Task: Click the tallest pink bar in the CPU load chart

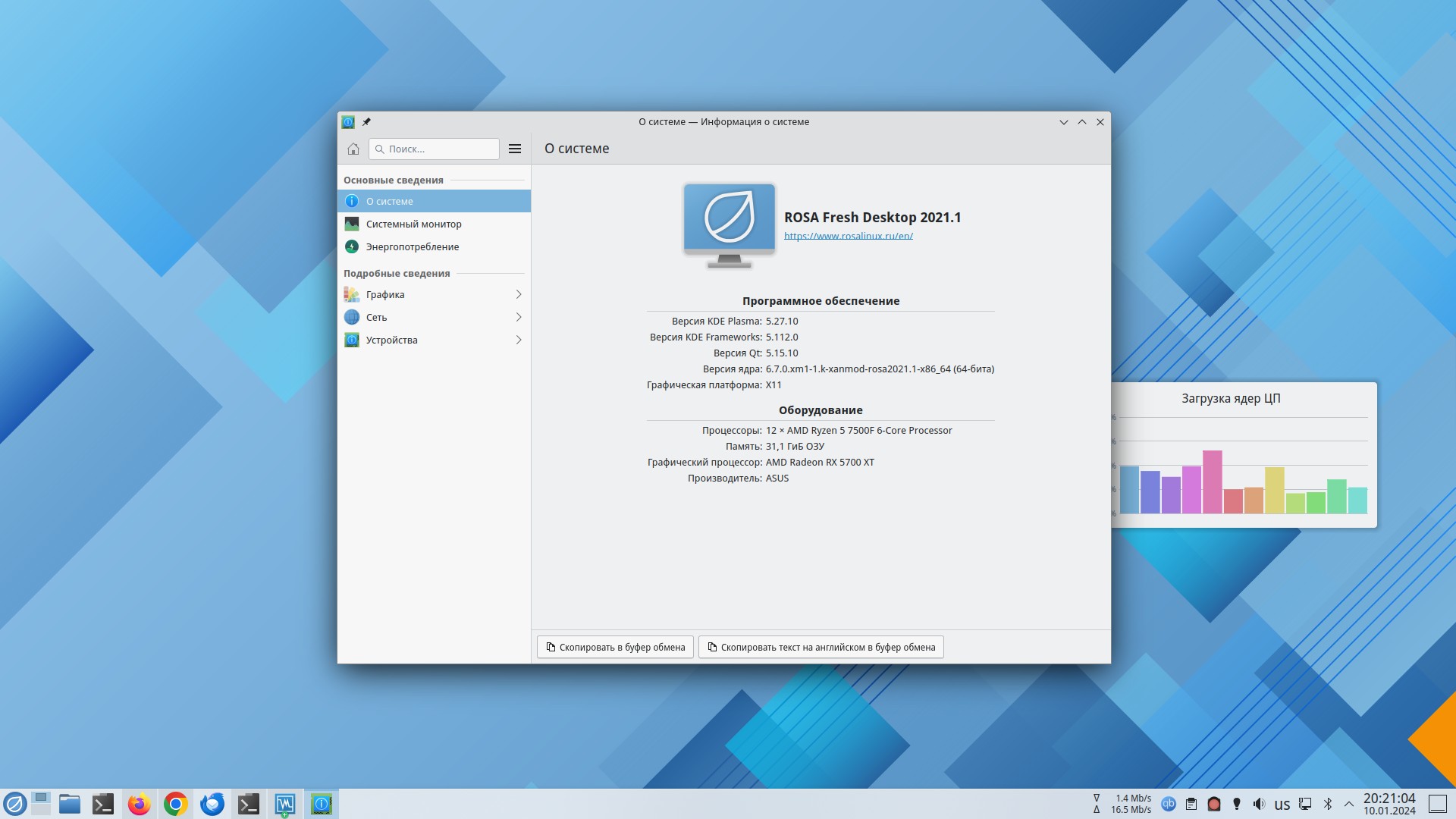Action: [1212, 482]
